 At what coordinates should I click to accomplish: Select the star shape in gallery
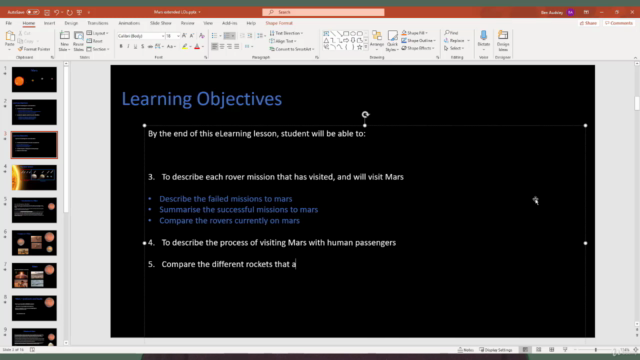[x=360, y=47]
